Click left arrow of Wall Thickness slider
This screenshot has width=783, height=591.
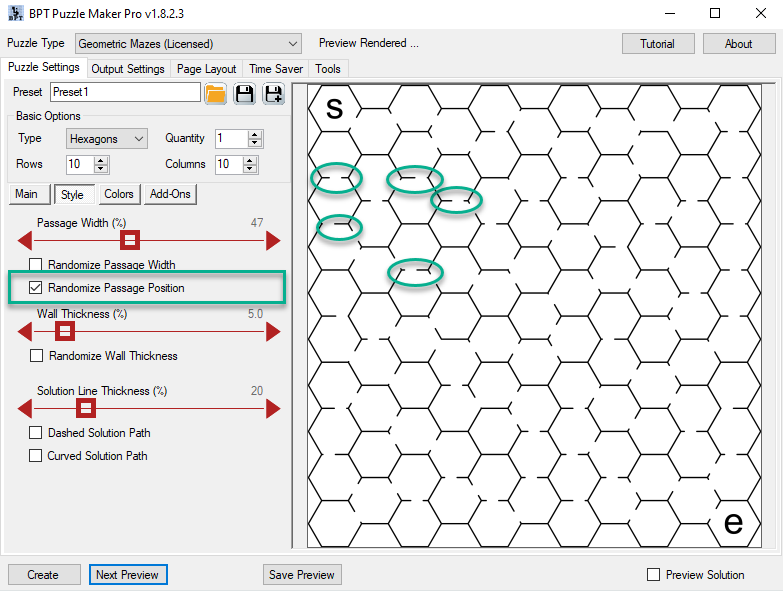pos(25,332)
